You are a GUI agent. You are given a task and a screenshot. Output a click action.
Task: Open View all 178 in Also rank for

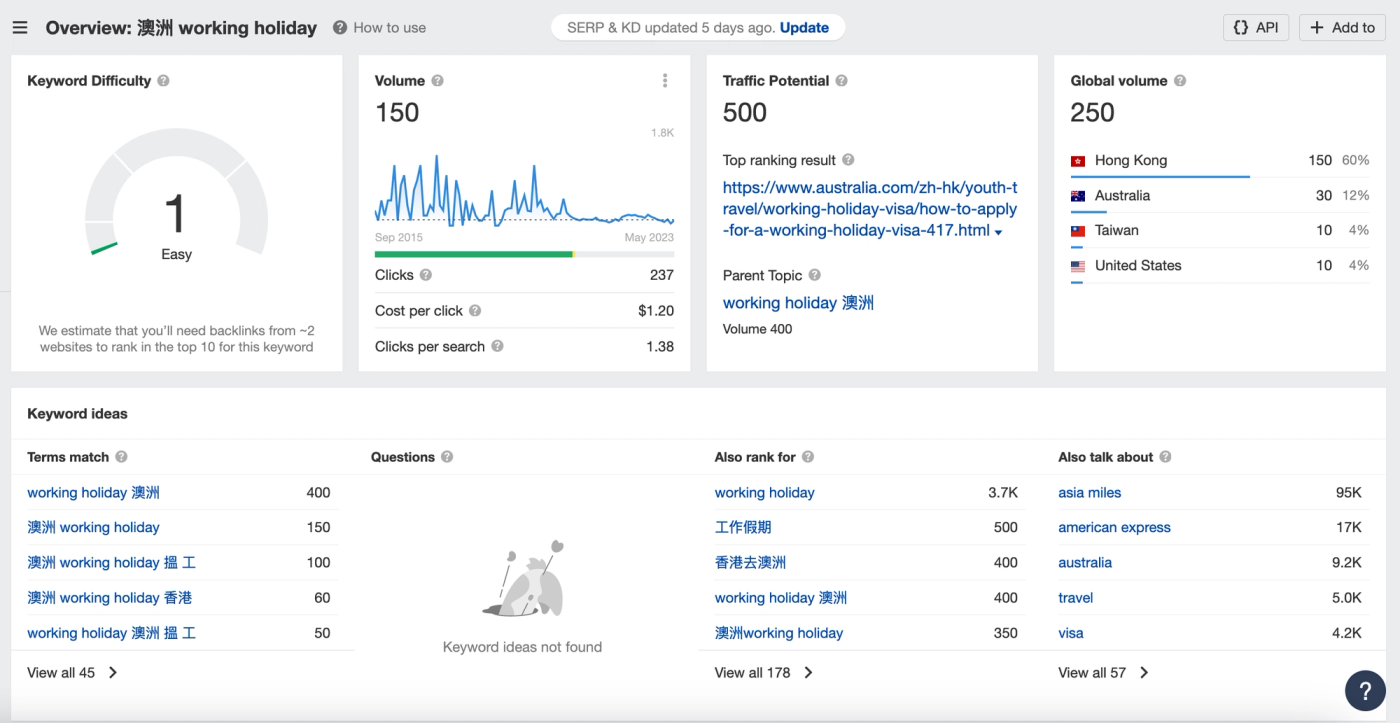click(x=763, y=672)
